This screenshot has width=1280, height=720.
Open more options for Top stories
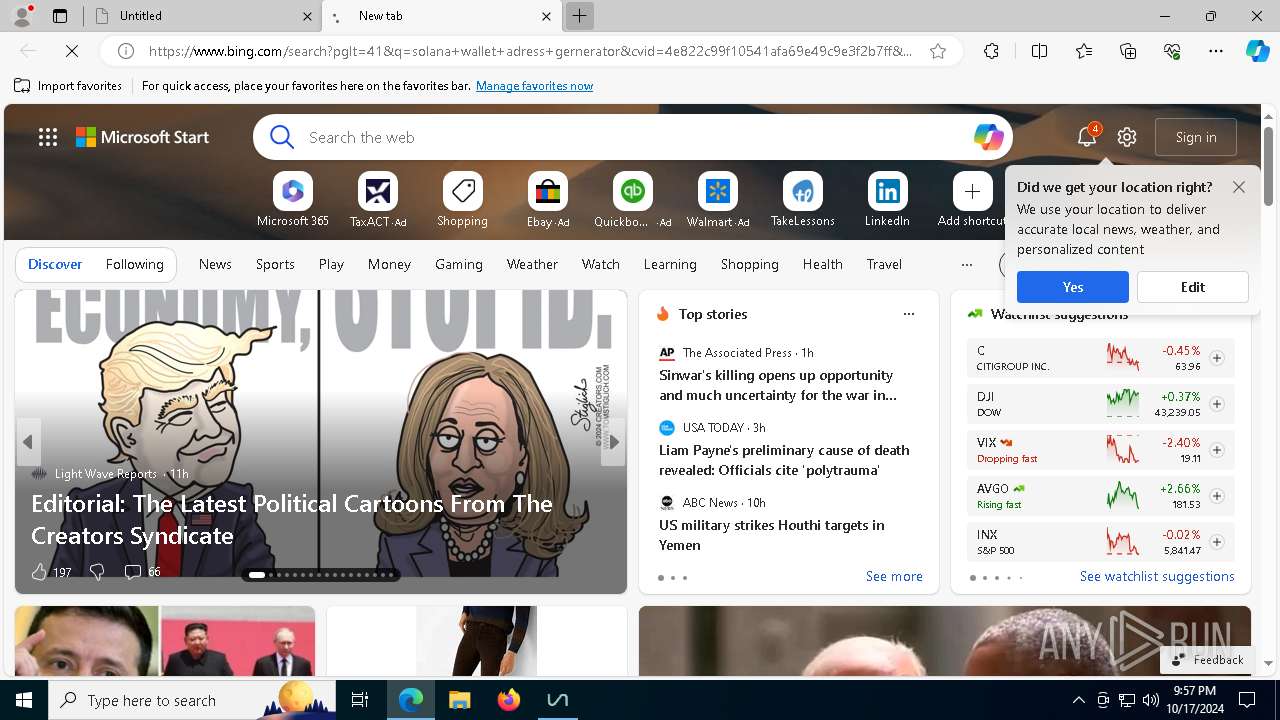909,314
